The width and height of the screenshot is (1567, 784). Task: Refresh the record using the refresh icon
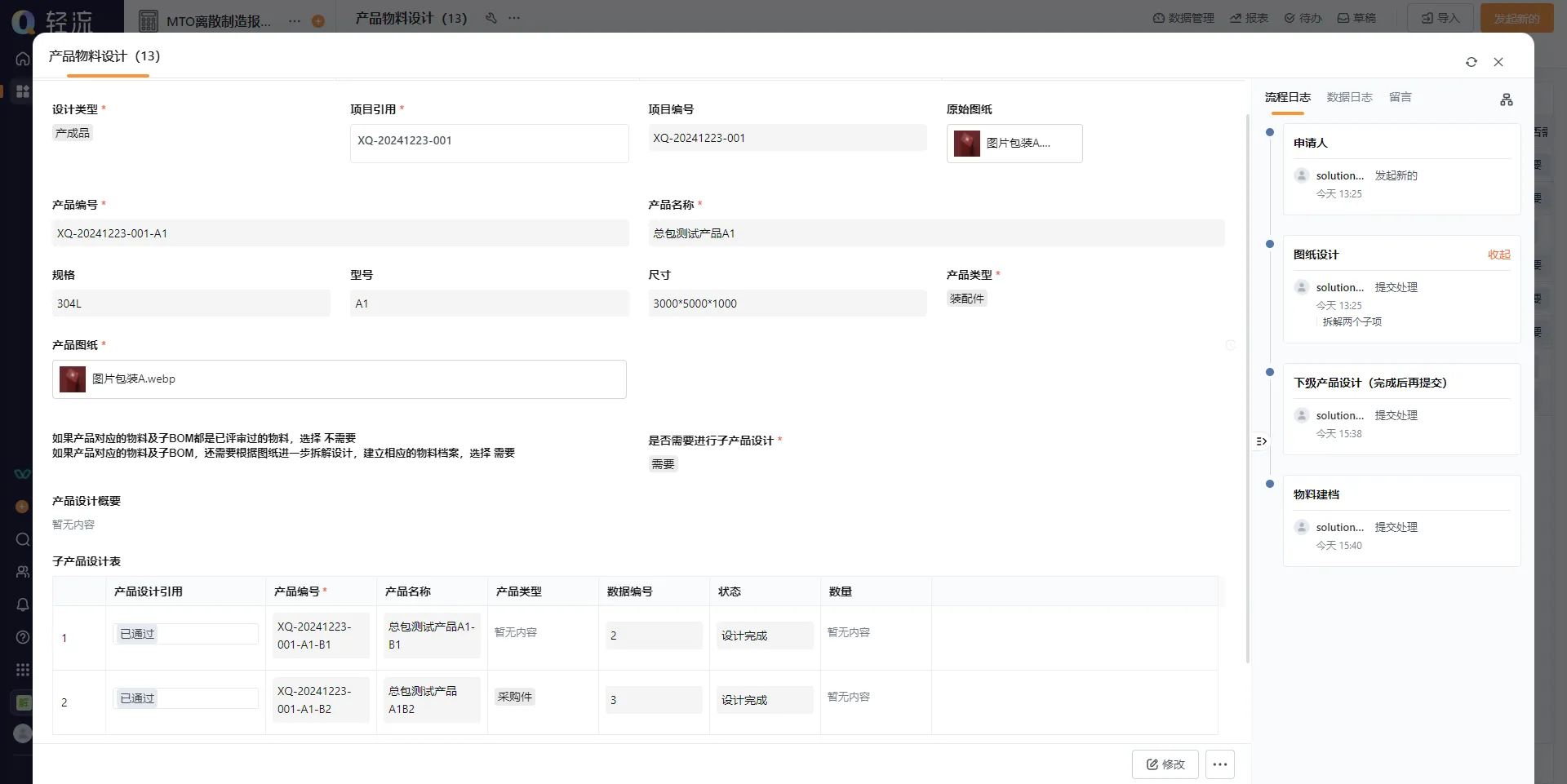1471,62
